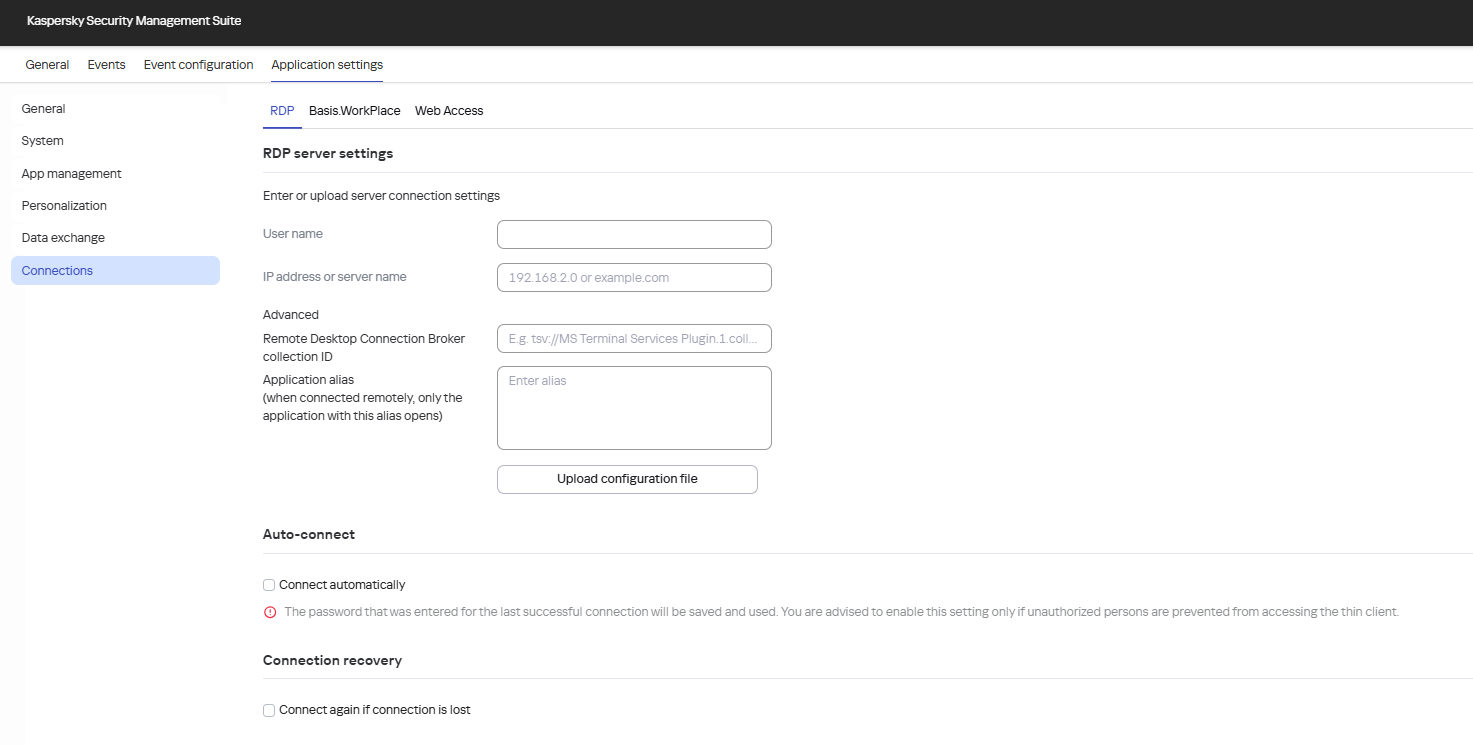
Task: Click the Enter alias text area
Action: pos(634,407)
